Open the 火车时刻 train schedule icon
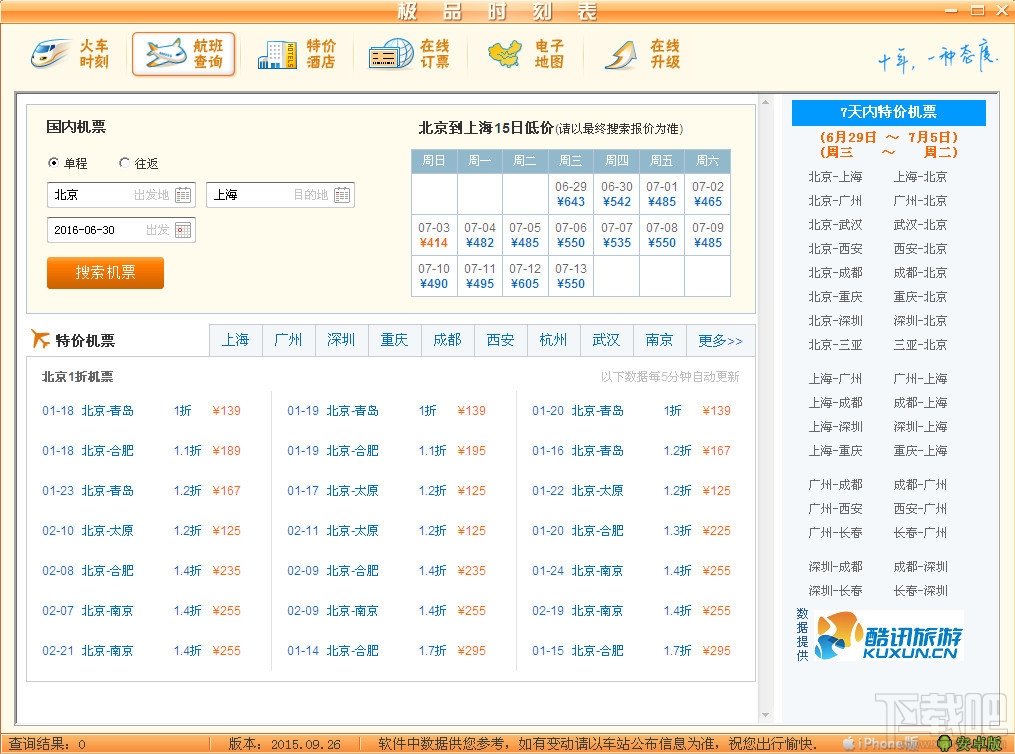 (70, 54)
